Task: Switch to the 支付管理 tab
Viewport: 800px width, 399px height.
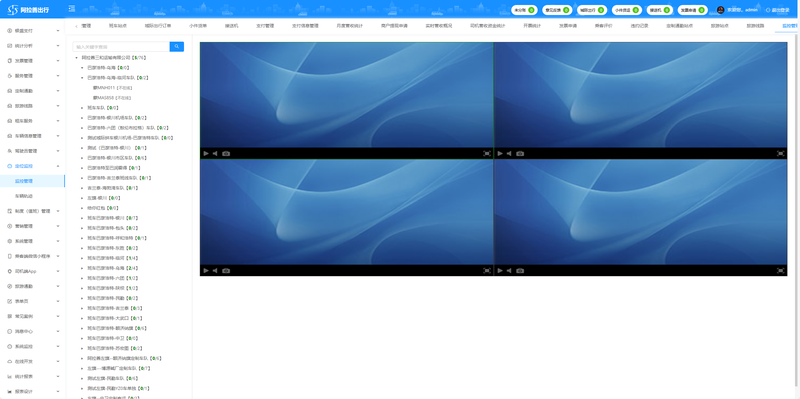Action: tap(265, 26)
